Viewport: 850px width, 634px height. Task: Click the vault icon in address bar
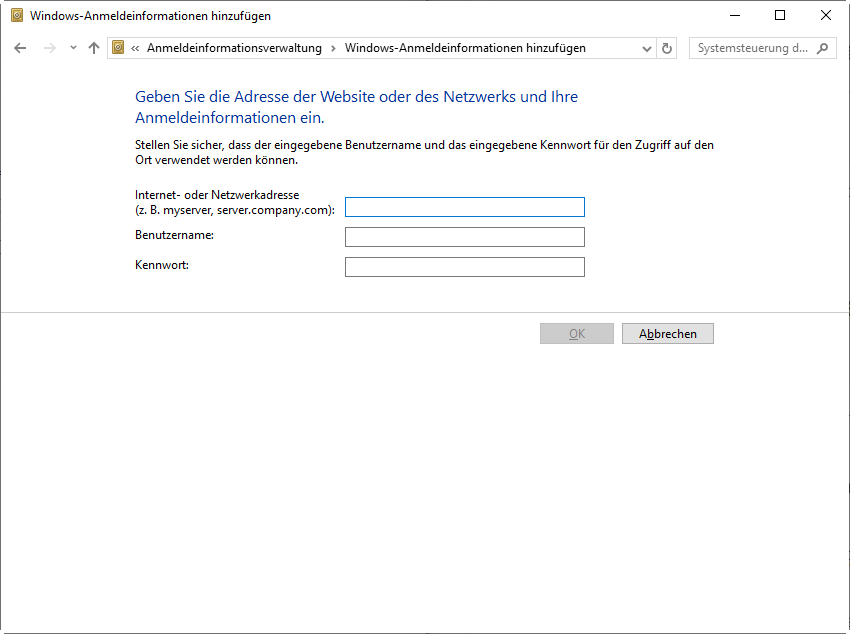pyautogui.click(x=119, y=48)
